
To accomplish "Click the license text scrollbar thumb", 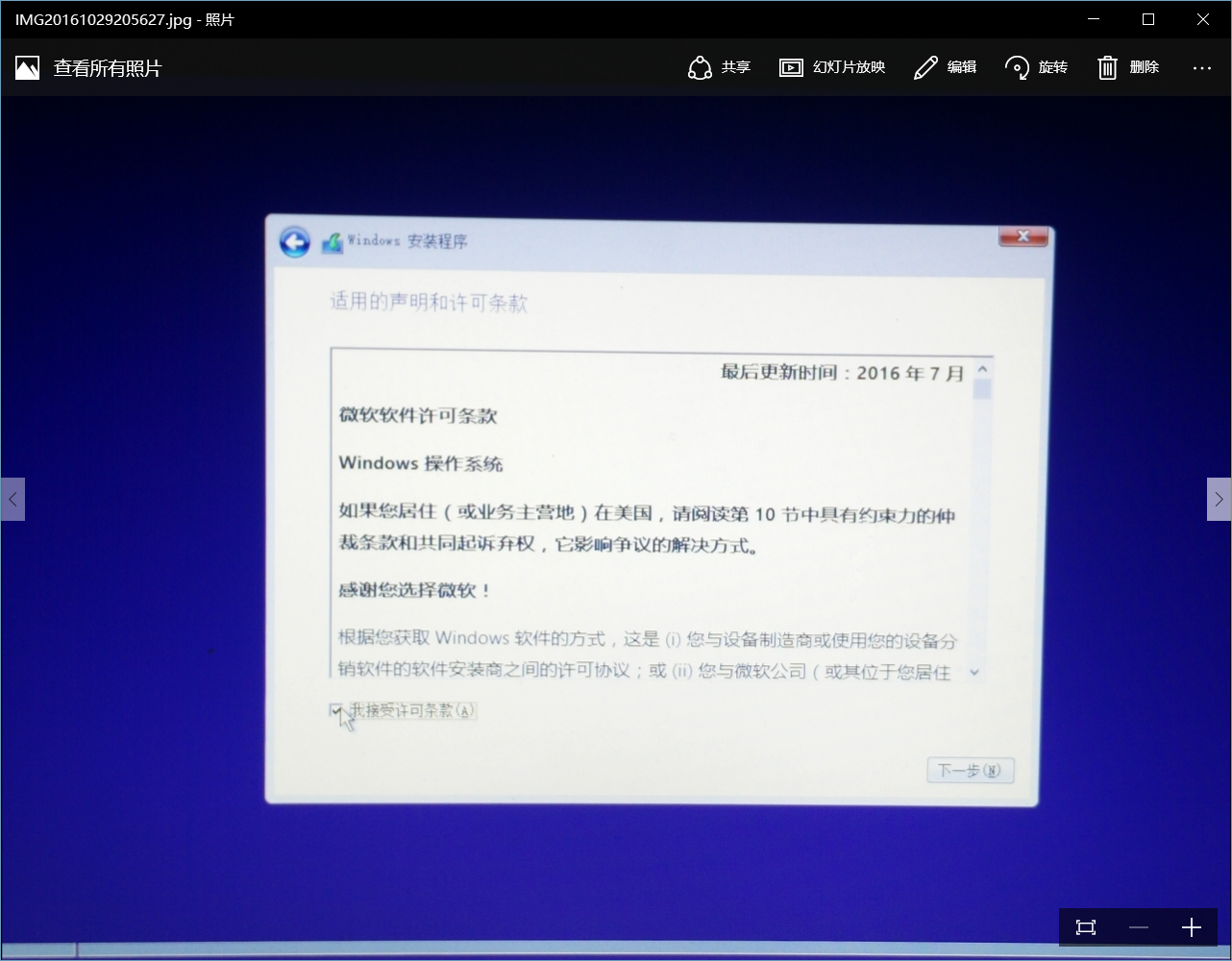I will 982,389.
